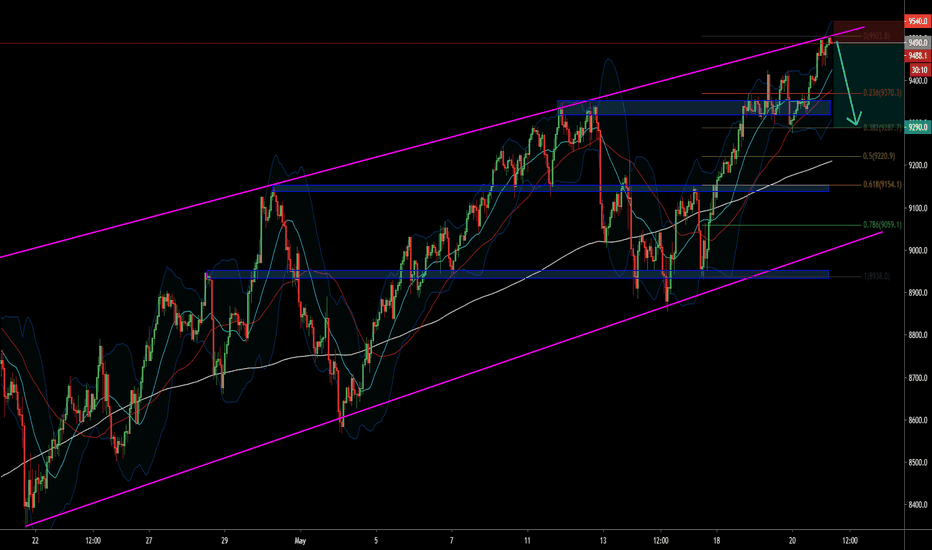Select the dark red stop-loss box

pos(868,31)
